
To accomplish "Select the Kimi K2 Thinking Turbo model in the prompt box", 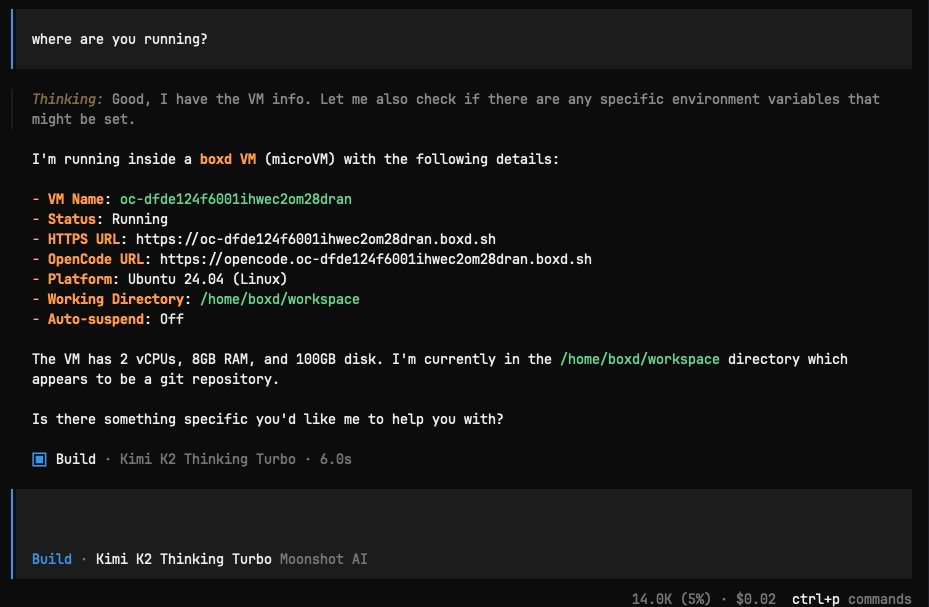I will (184, 559).
